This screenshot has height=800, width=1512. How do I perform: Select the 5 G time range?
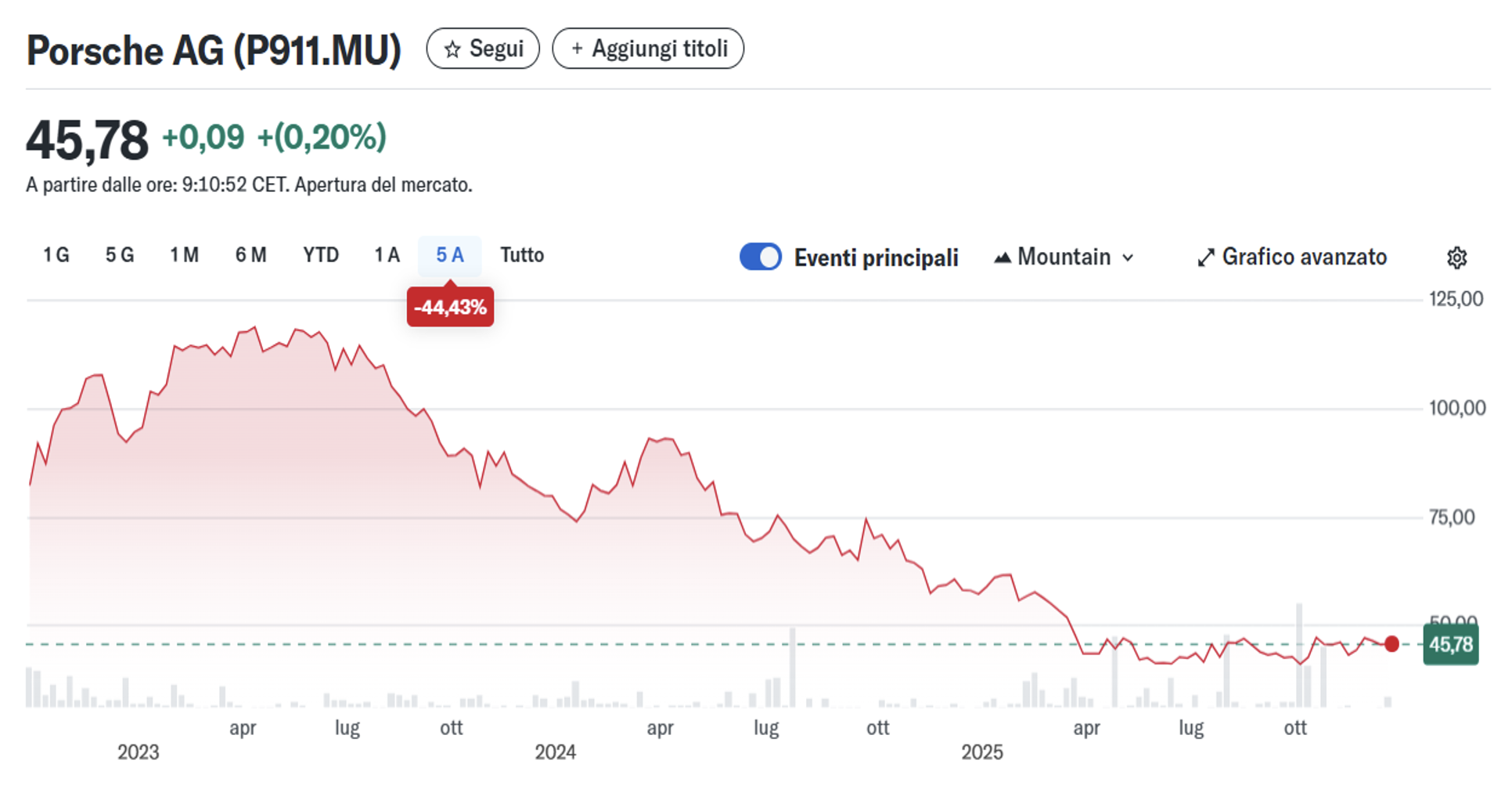point(120,255)
